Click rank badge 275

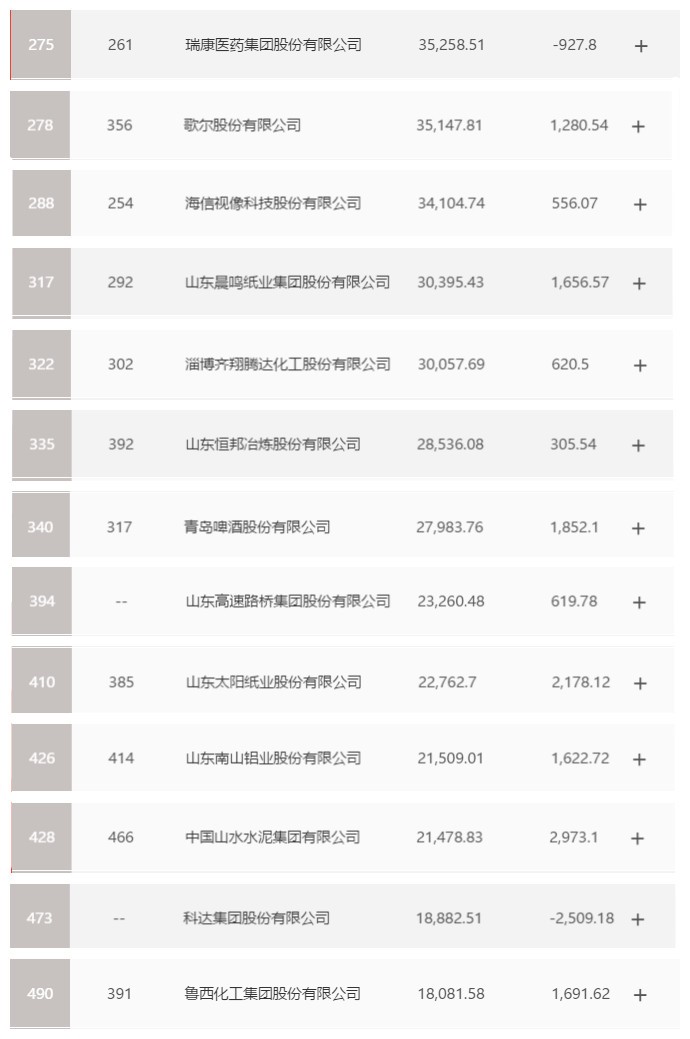coord(41,45)
